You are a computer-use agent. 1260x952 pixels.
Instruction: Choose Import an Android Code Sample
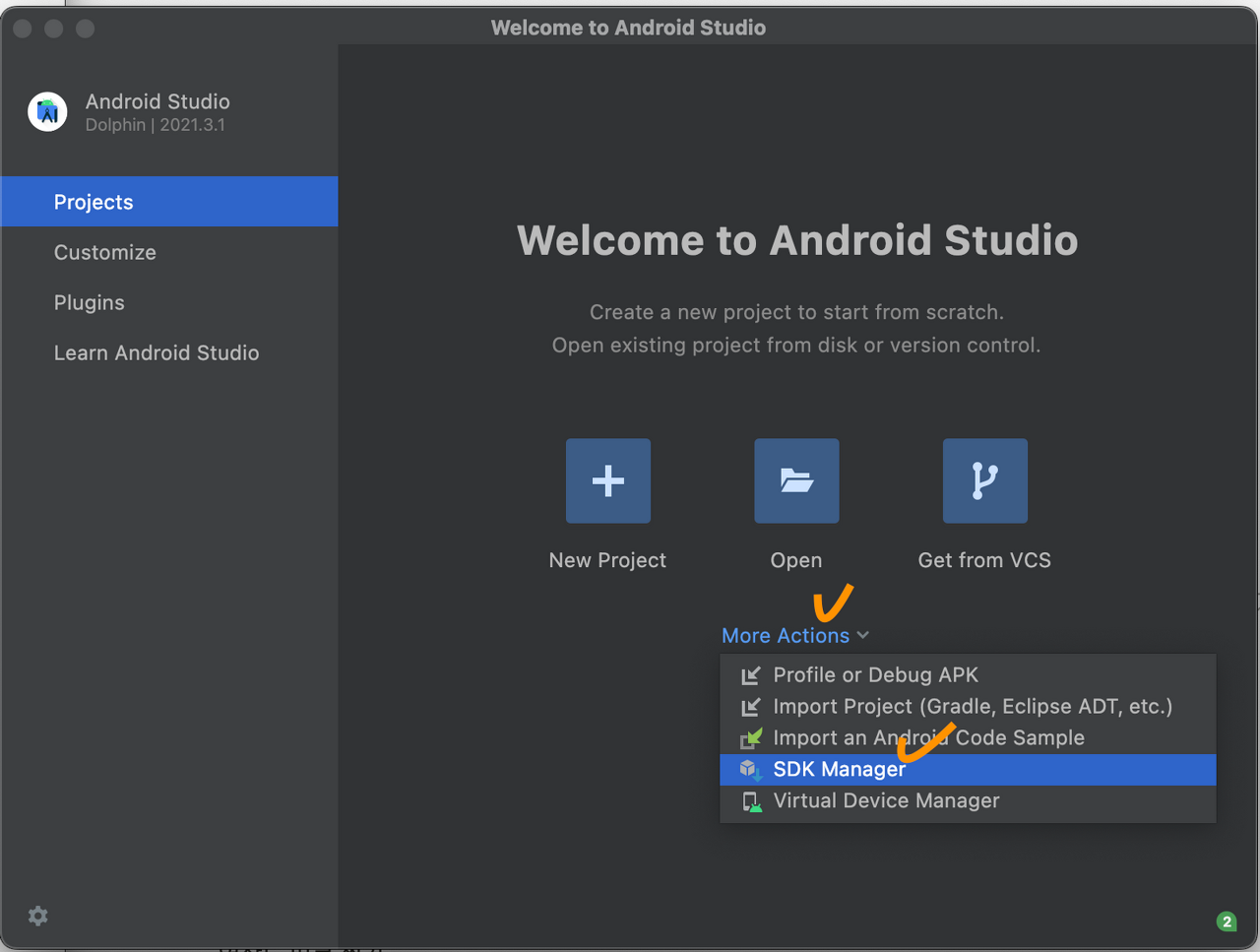(x=968, y=738)
